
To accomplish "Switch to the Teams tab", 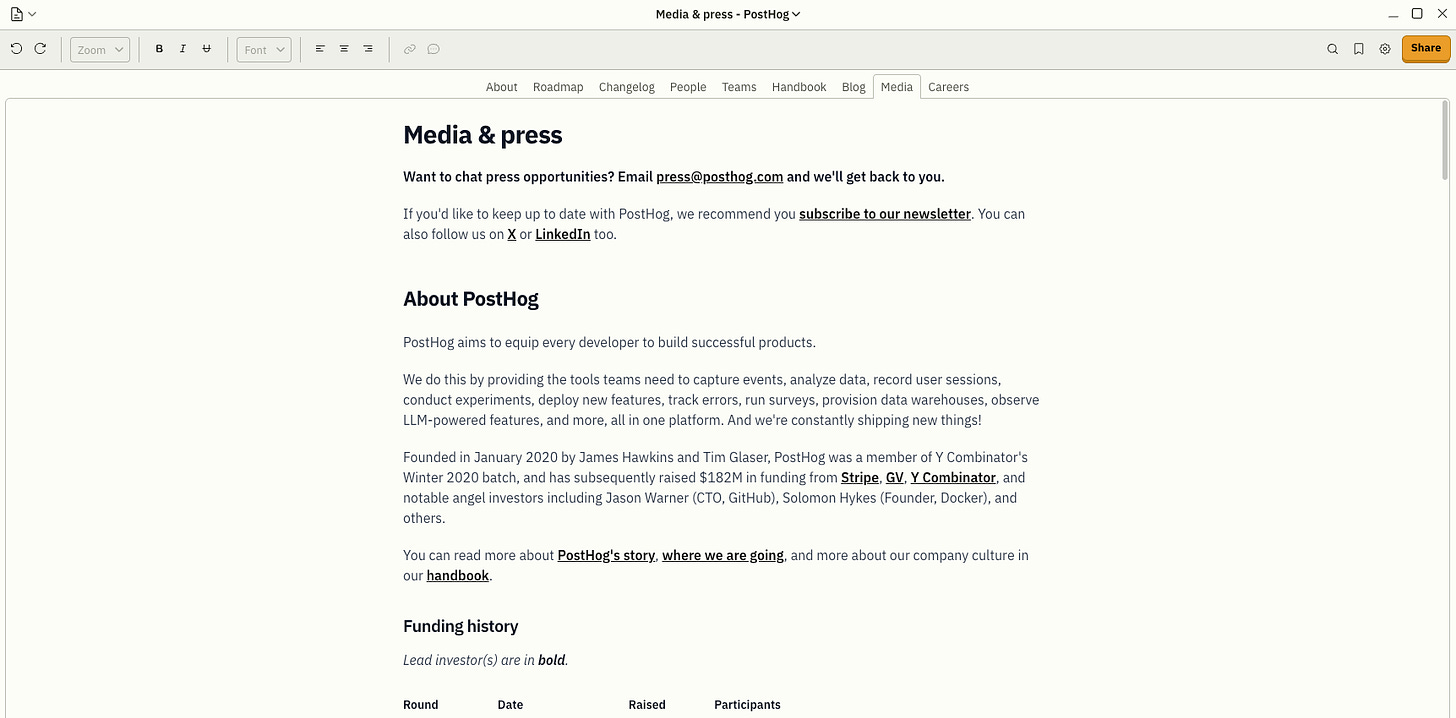I will coord(739,87).
